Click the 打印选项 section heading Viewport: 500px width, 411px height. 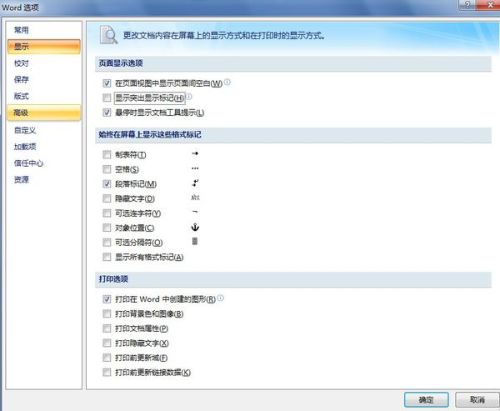pos(113,279)
